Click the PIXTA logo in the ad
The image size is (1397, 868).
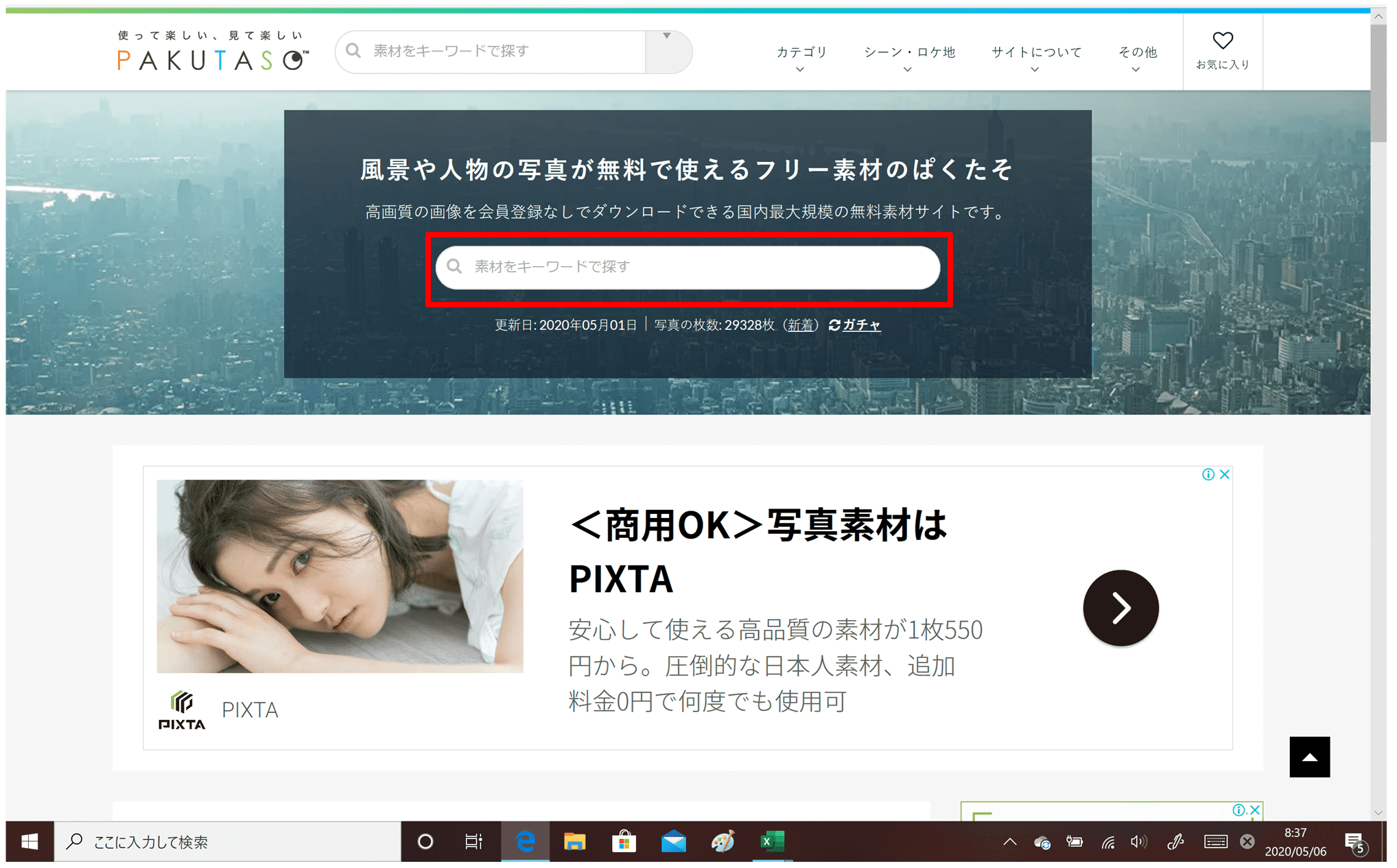tap(182, 710)
